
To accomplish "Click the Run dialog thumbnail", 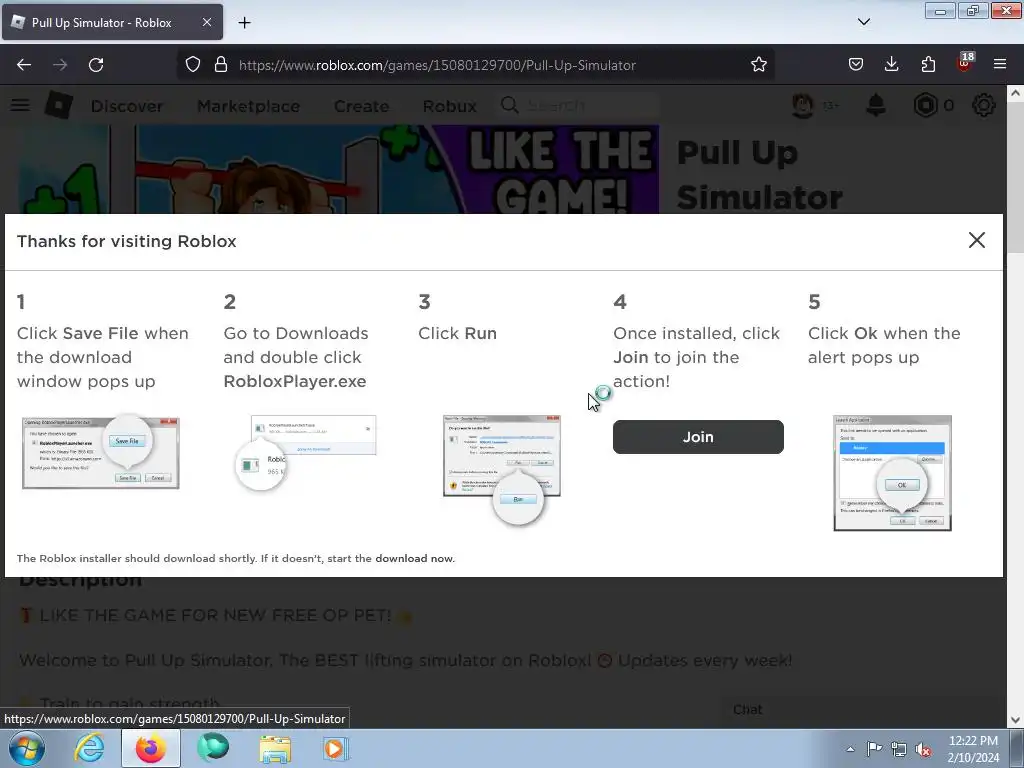I will (x=502, y=469).
